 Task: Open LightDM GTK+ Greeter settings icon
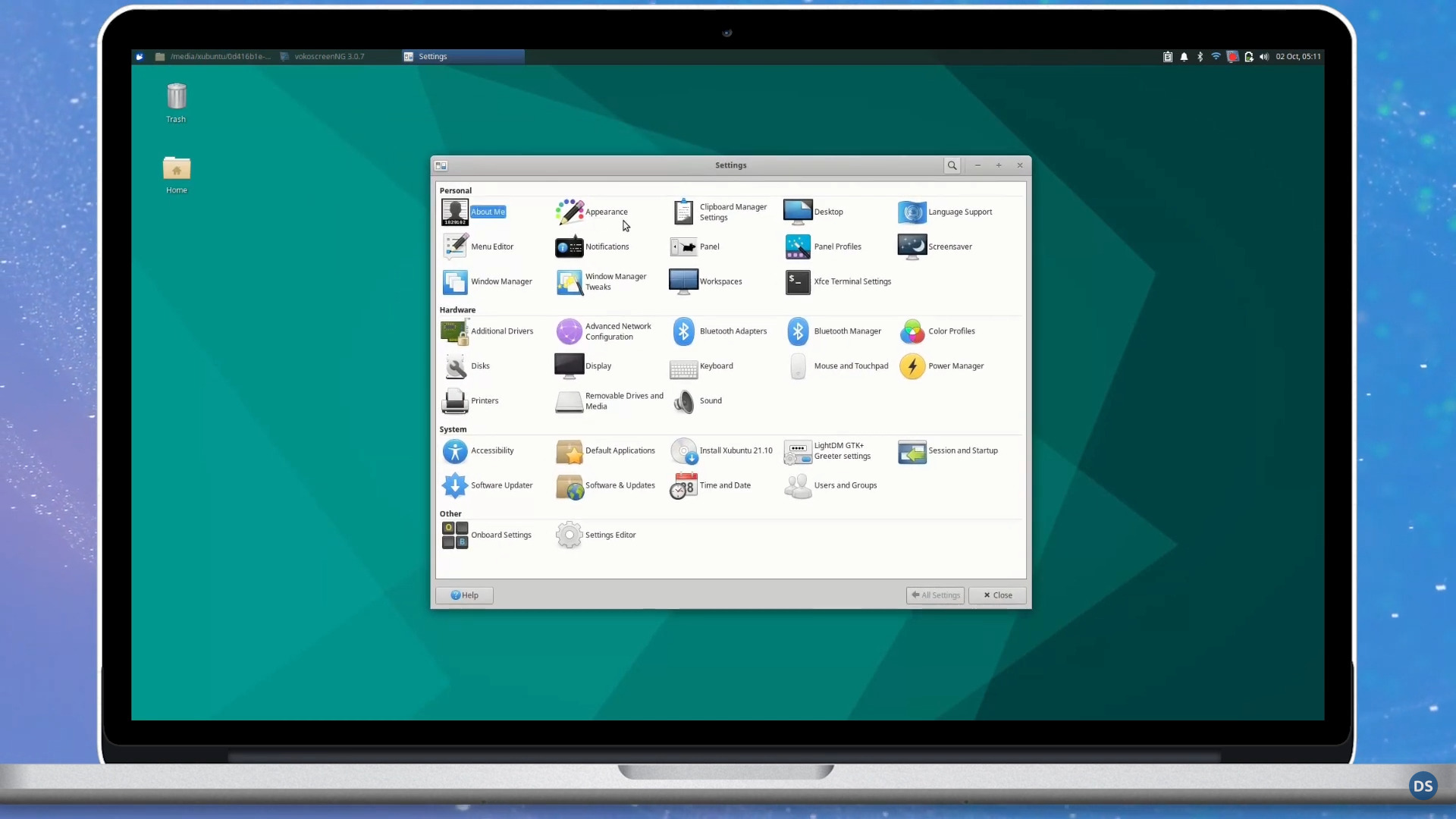click(798, 451)
